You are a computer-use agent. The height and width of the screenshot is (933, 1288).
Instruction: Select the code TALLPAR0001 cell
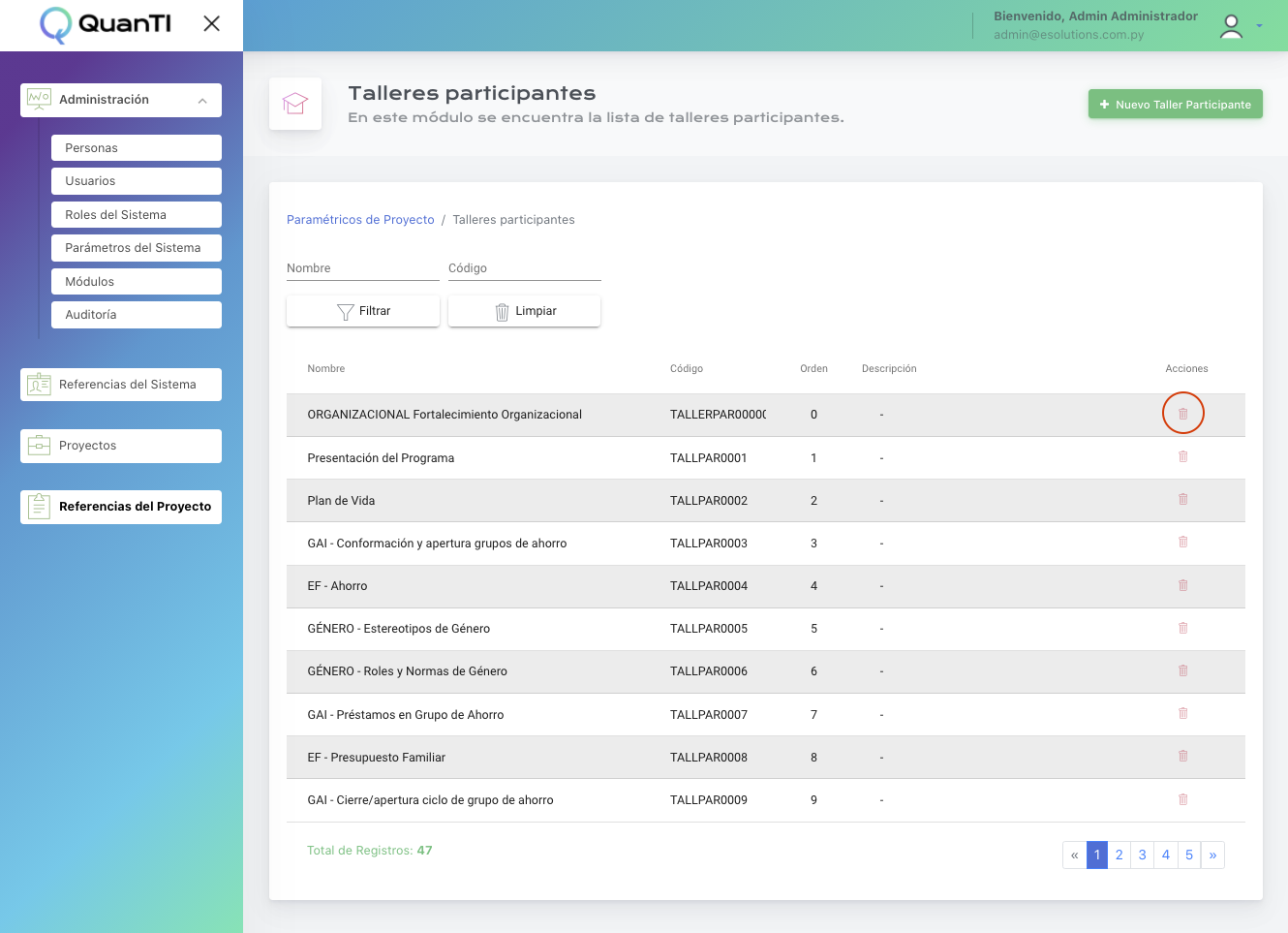(x=709, y=458)
